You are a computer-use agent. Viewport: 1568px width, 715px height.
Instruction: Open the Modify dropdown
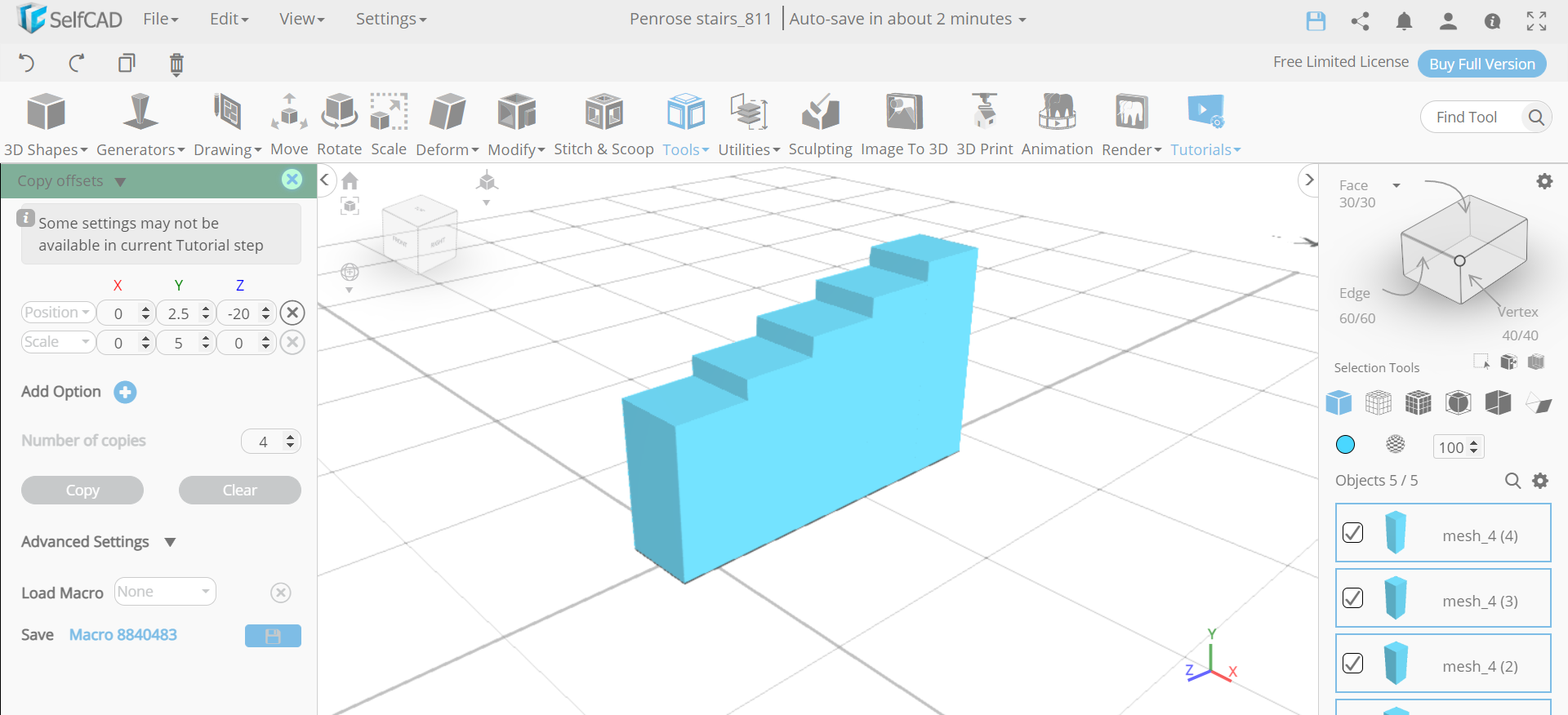pos(516,125)
